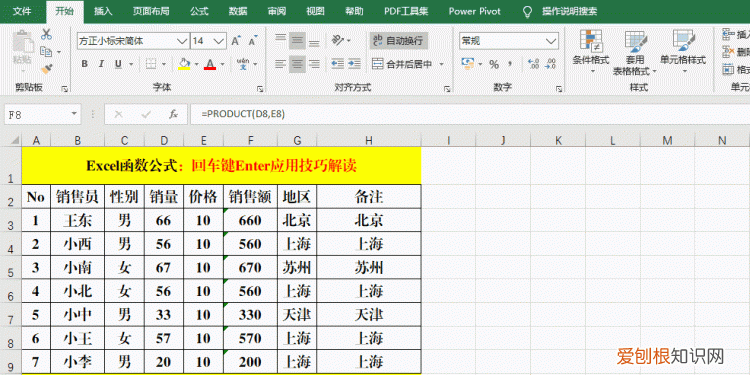This screenshot has width=750, height=375.
Task: Open the Alignment dialog launcher (对齐方式)
Action: point(447,88)
